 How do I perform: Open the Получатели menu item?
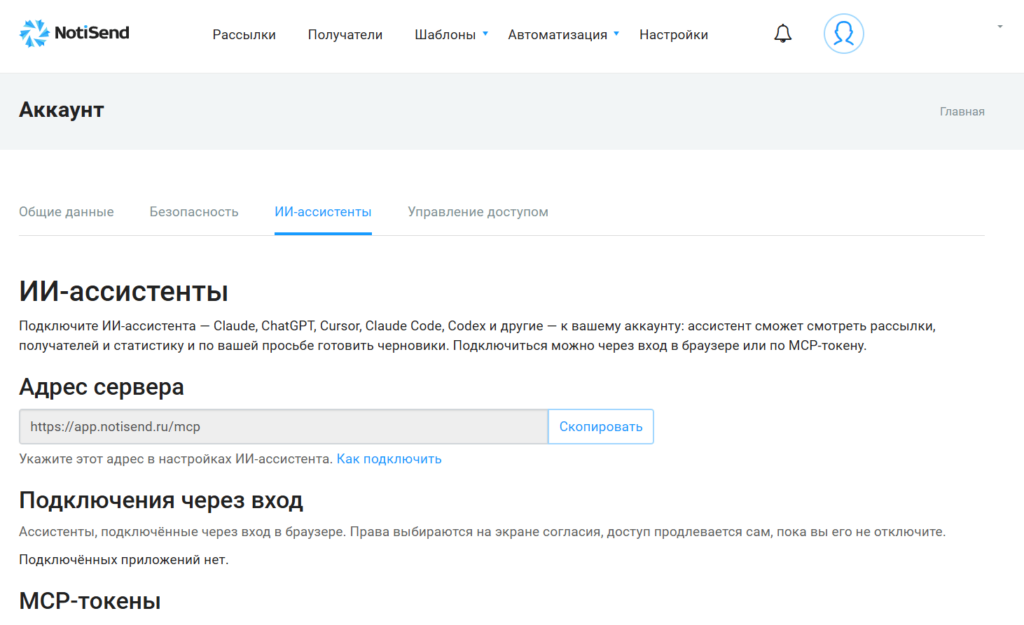(345, 35)
